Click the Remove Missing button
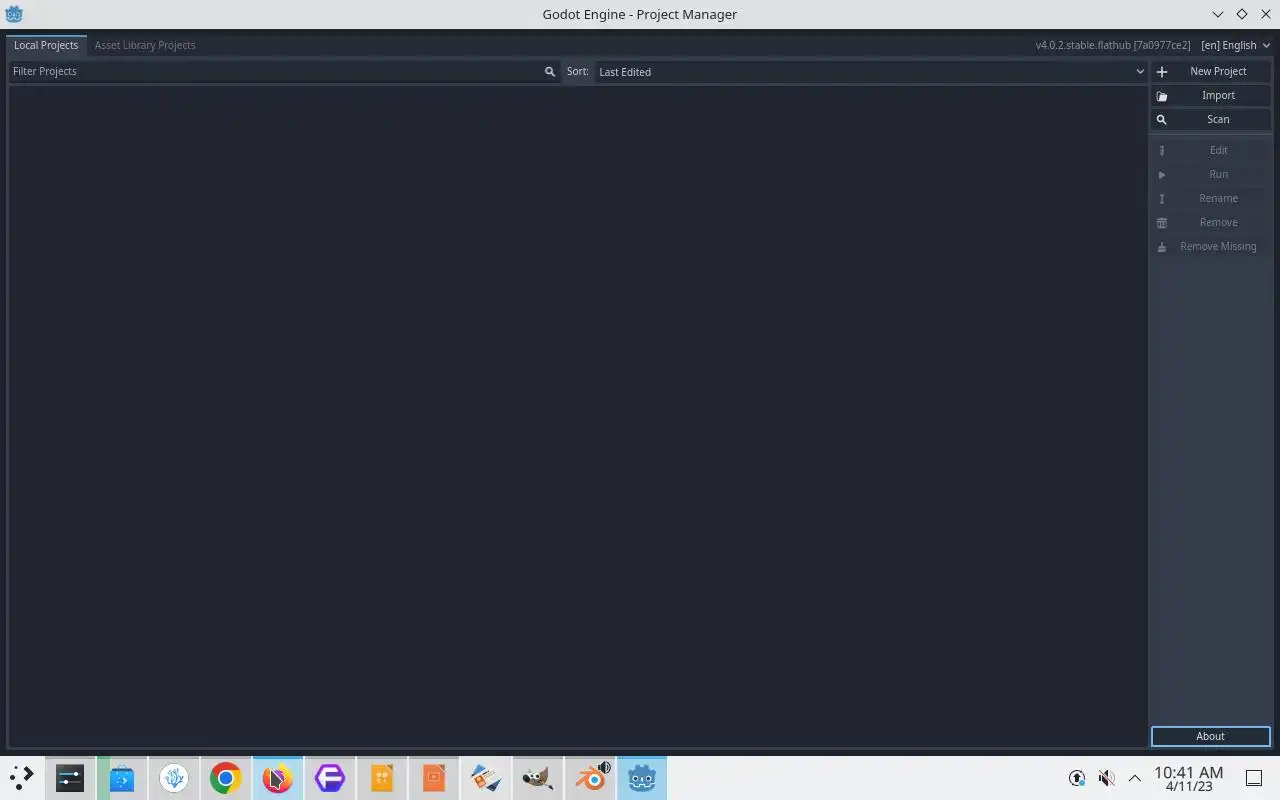This screenshot has height=800, width=1280. (1210, 247)
